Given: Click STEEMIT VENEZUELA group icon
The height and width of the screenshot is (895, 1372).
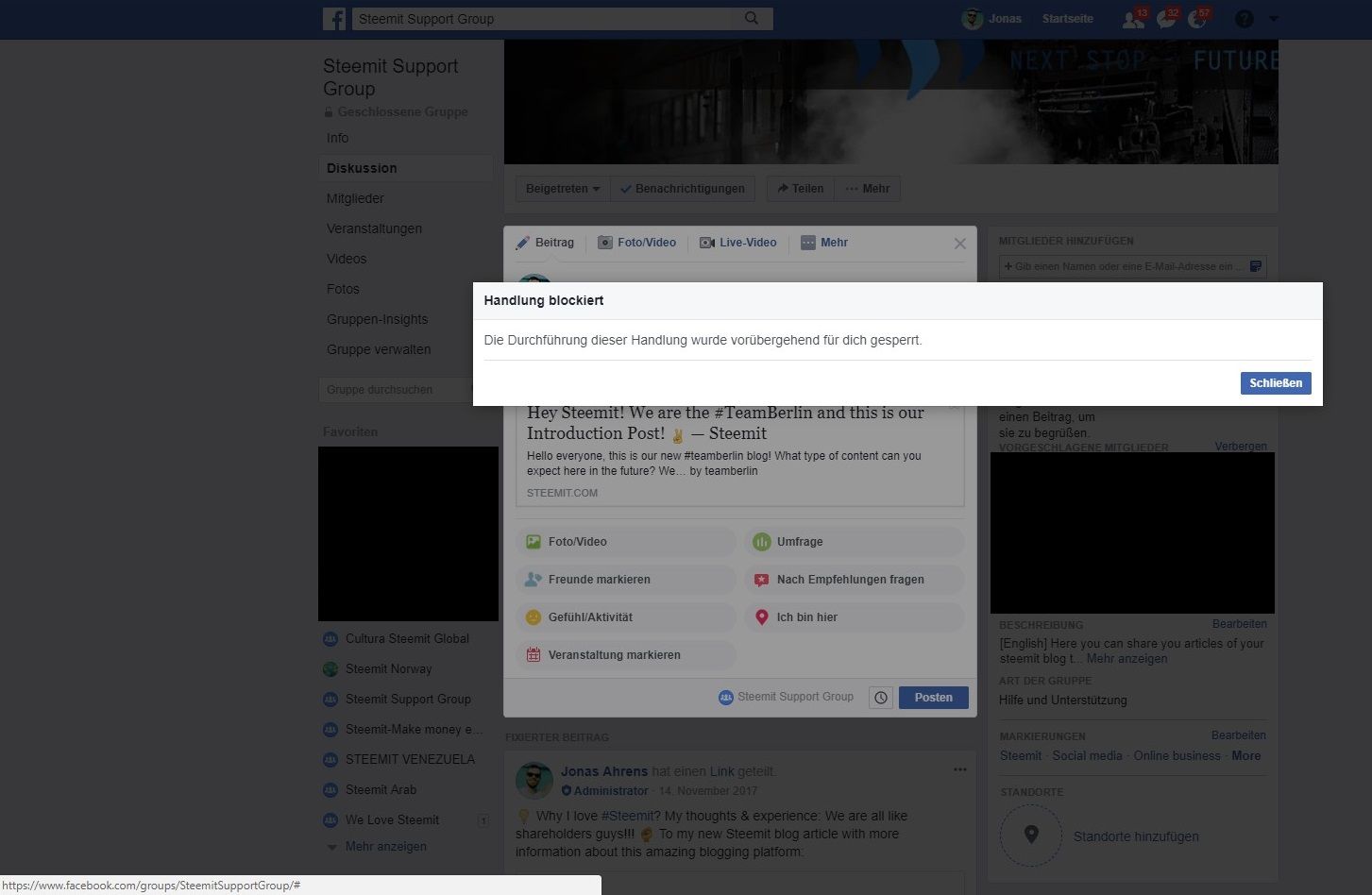Looking at the screenshot, I should coord(330,760).
